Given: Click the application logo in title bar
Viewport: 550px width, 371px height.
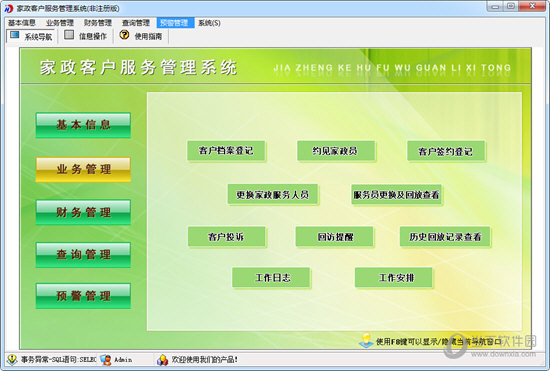Looking at the screenshot, I should (8, 8).
